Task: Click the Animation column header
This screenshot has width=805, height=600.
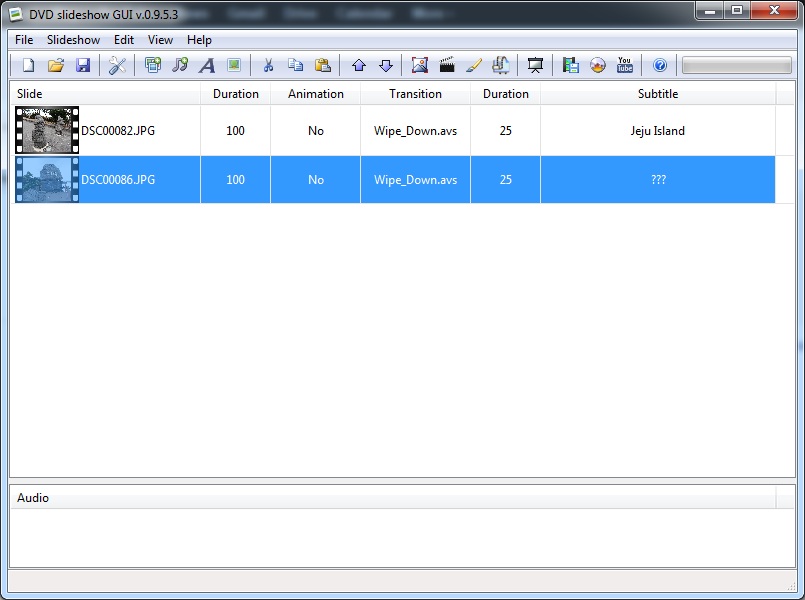Action: click(316, 93)
